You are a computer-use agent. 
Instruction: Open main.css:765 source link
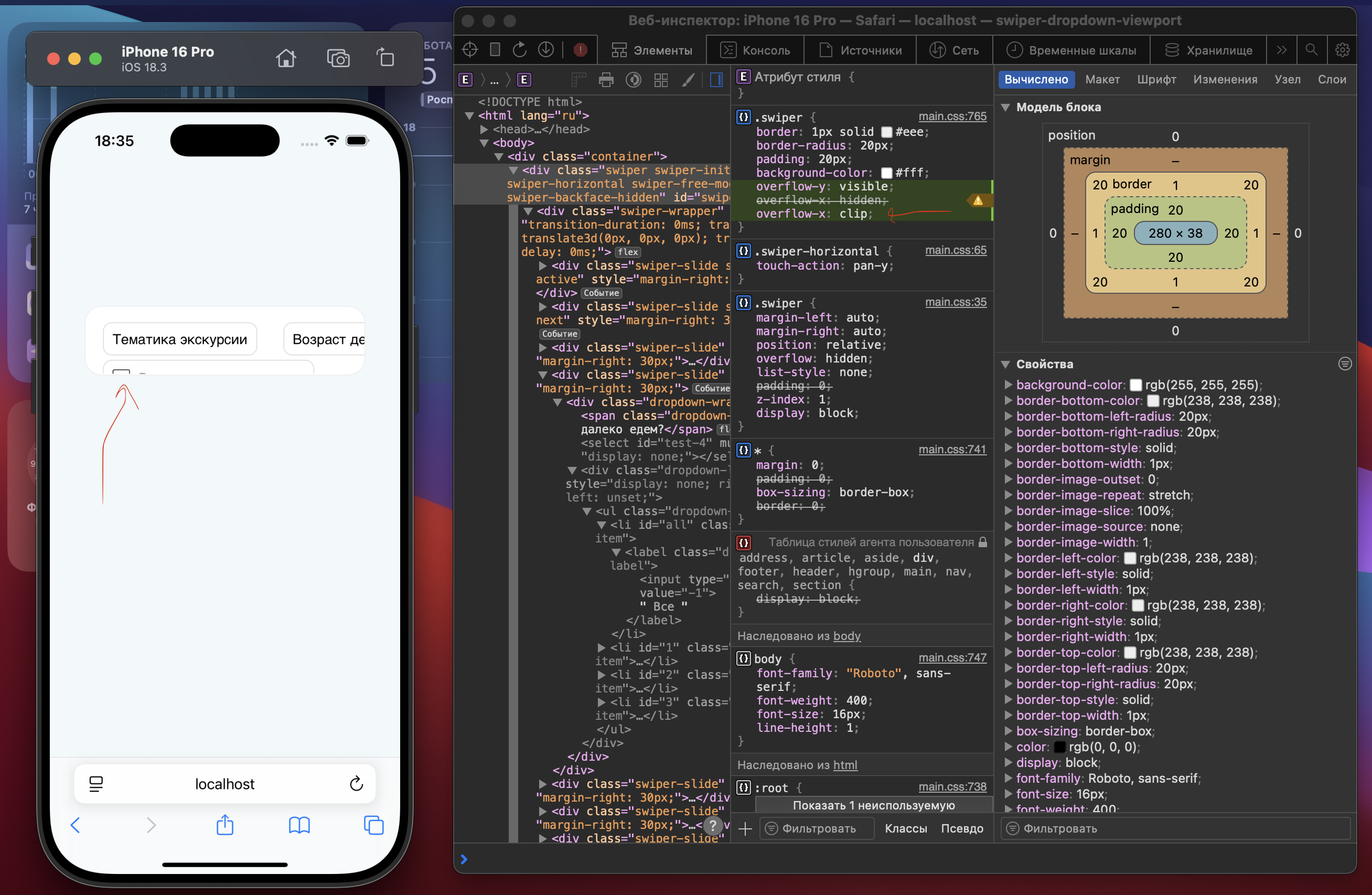[952, 116]
